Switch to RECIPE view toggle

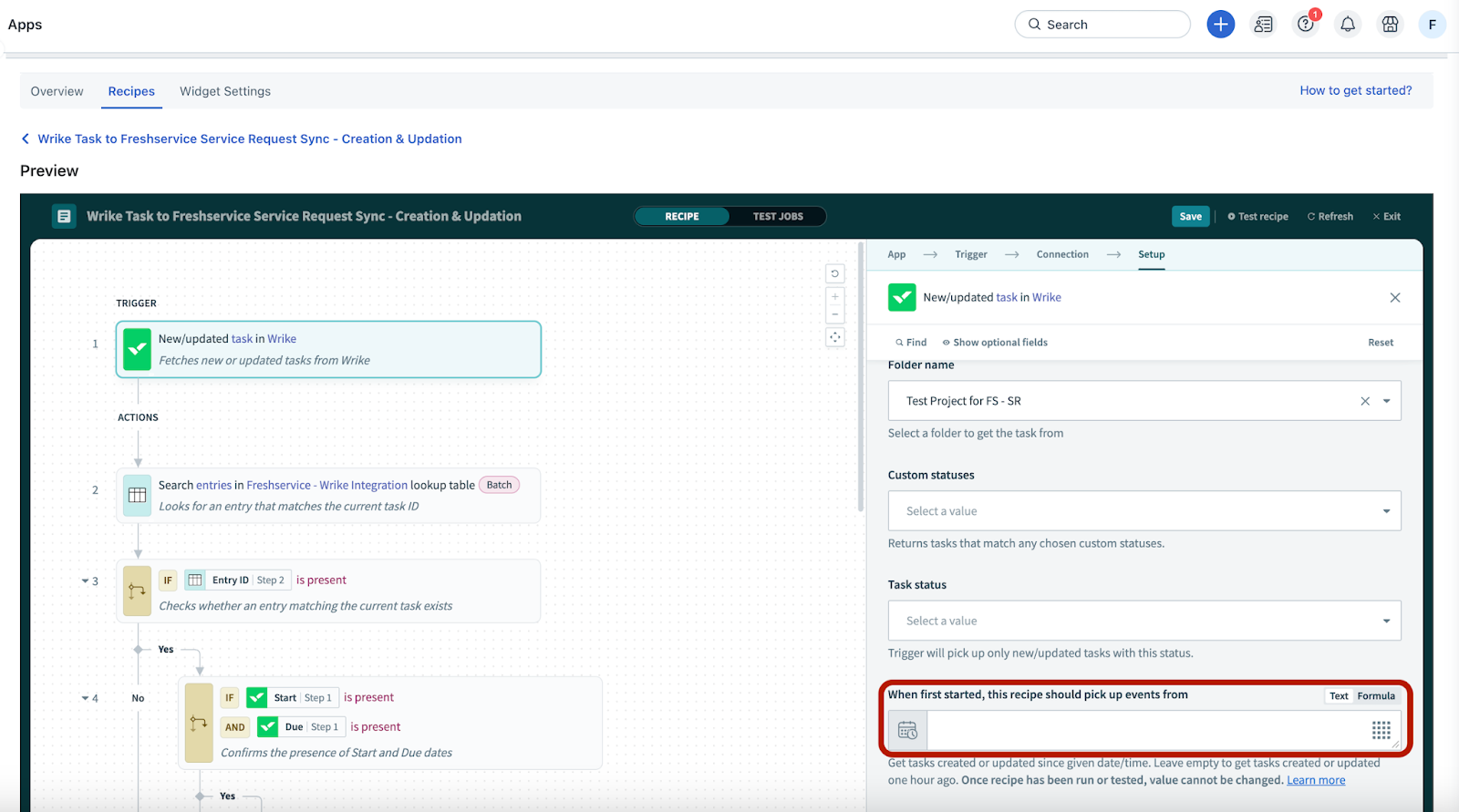point(682,217)
